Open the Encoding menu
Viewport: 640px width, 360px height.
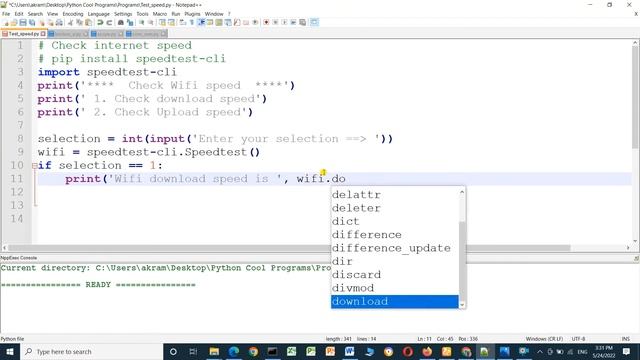click(73, 14)
